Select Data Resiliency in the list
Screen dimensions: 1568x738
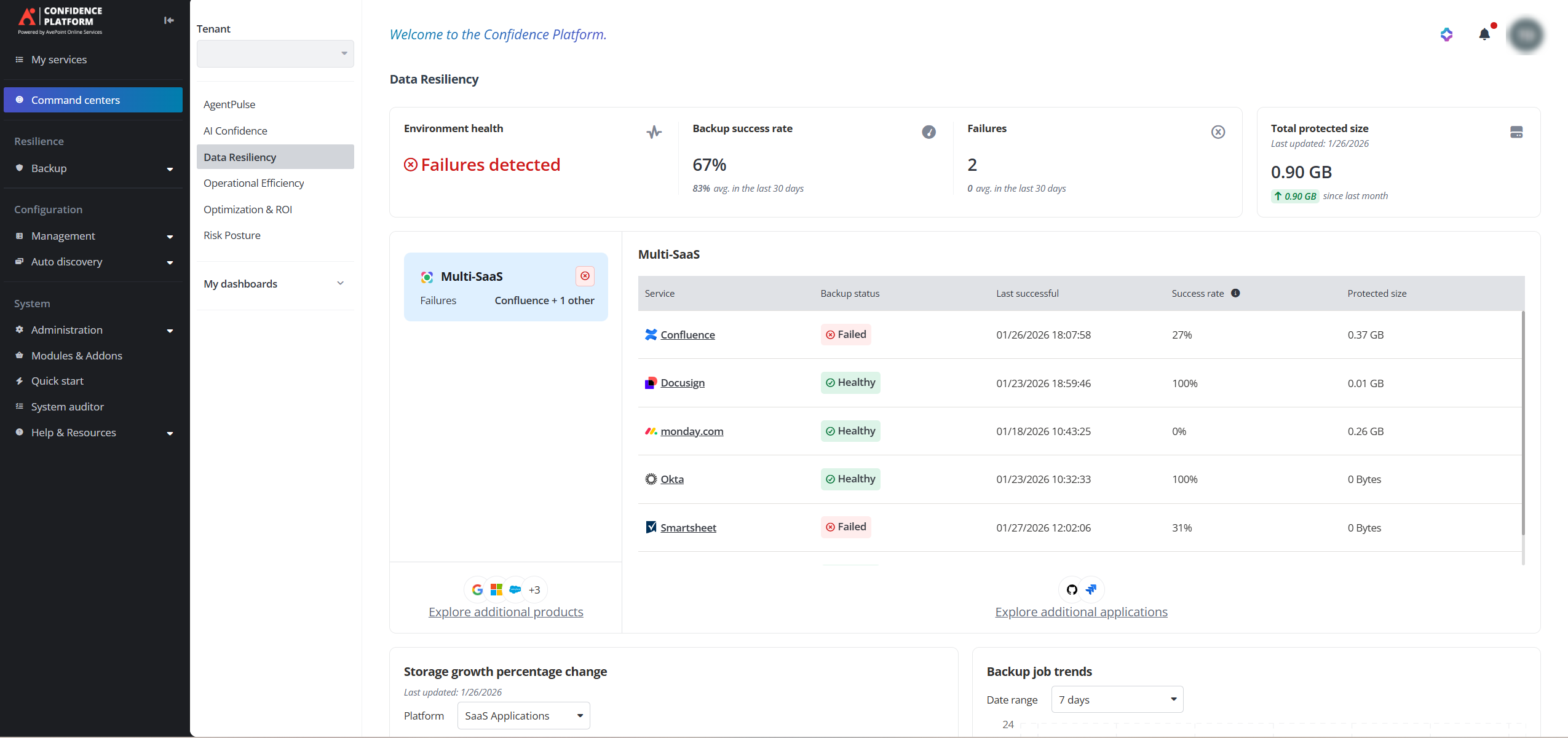pyautogui.click(x=275, y=157)
